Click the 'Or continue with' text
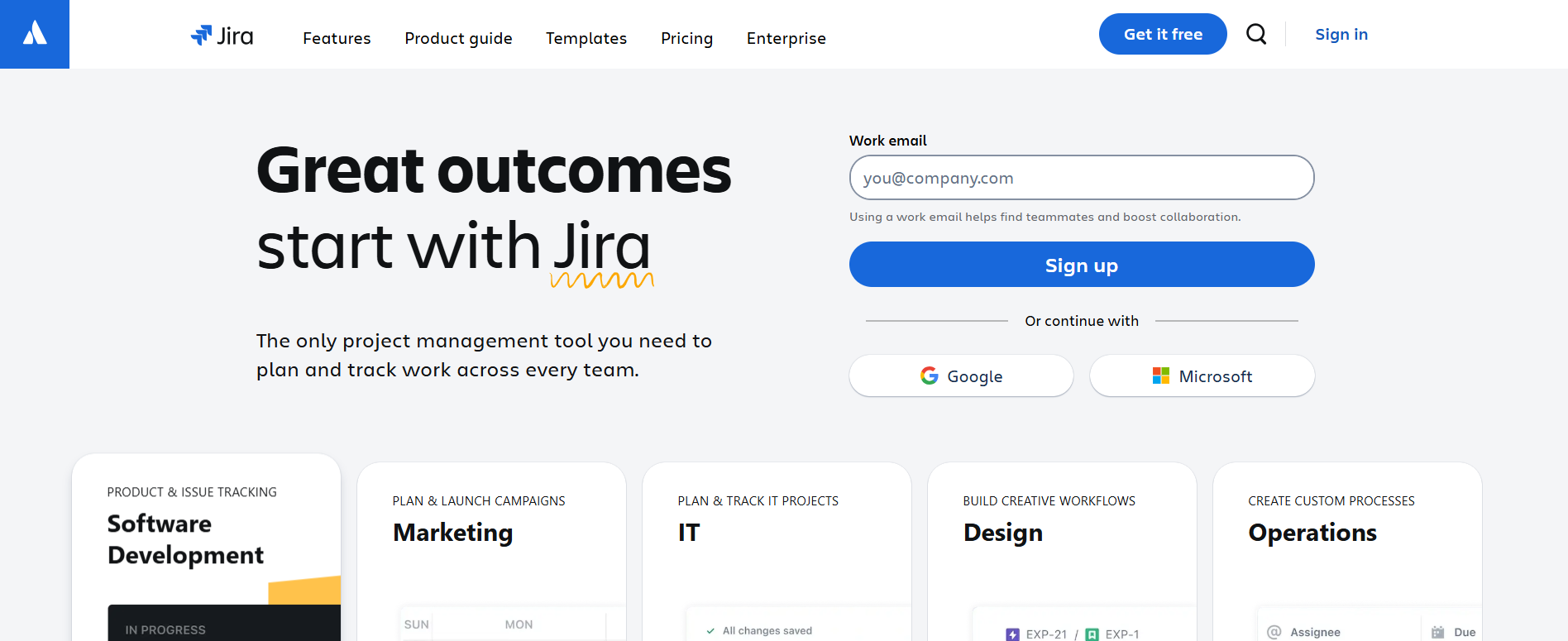 [x=1082, y=321]
